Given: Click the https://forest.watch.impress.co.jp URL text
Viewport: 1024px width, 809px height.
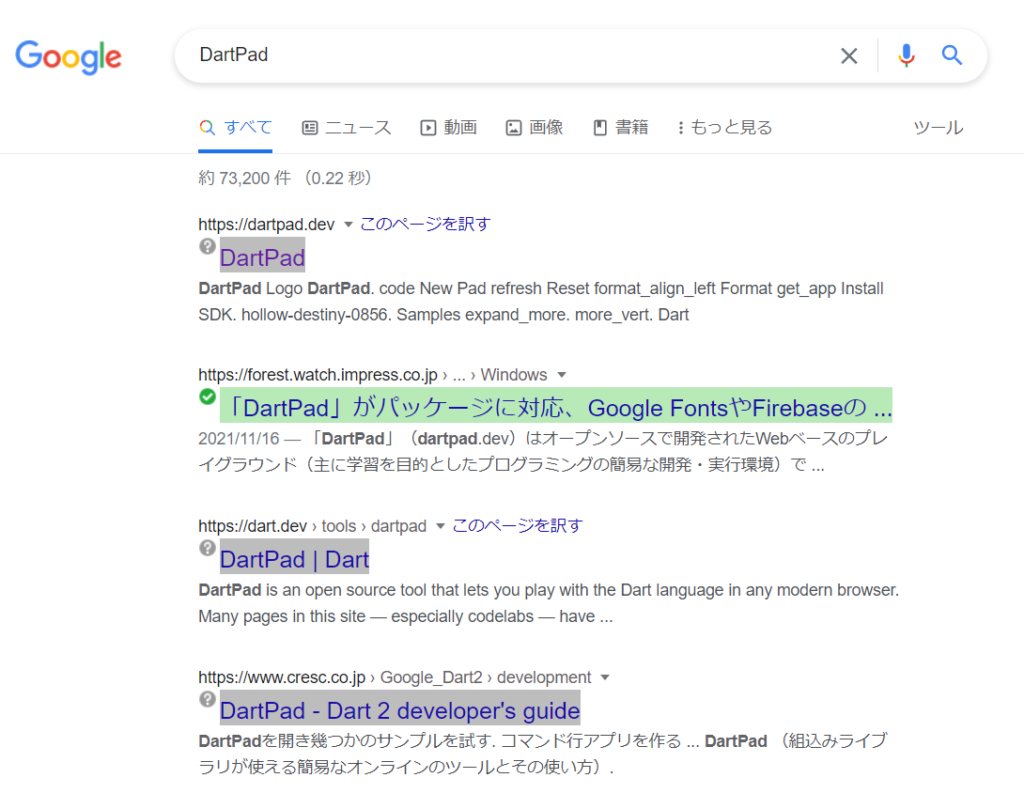Looking at the screenshot, I should [x=318, y=375].
